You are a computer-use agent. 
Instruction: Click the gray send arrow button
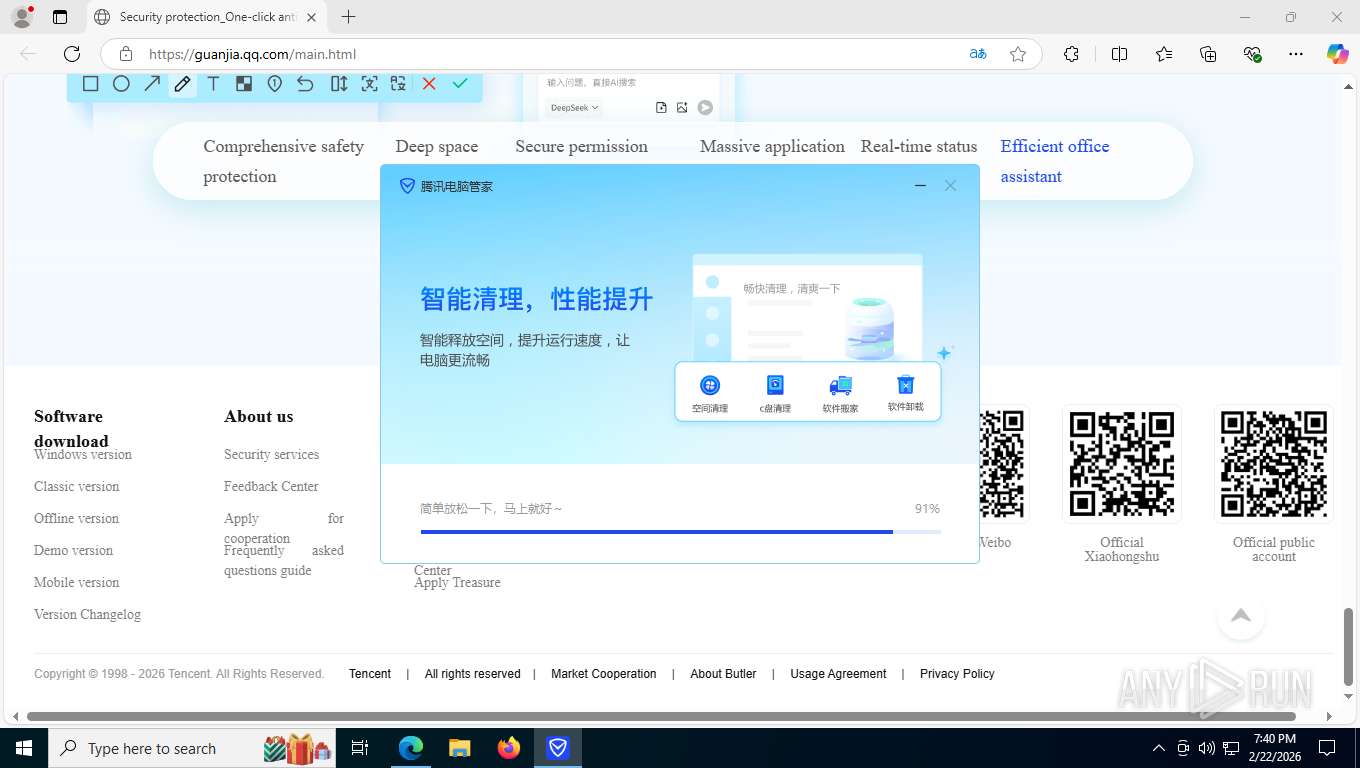pos(705,108)
